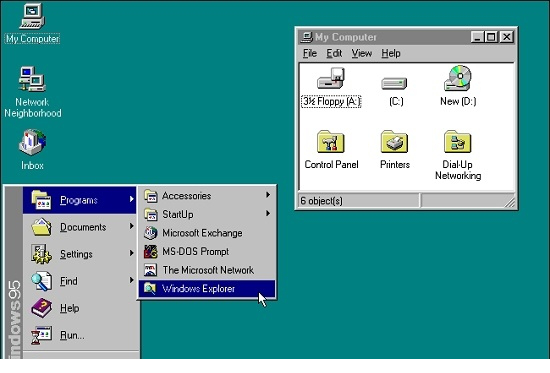This screenshot has height=373, width=550.
Task: Click the StartUp program group icon
Action: tap(150, 214)
